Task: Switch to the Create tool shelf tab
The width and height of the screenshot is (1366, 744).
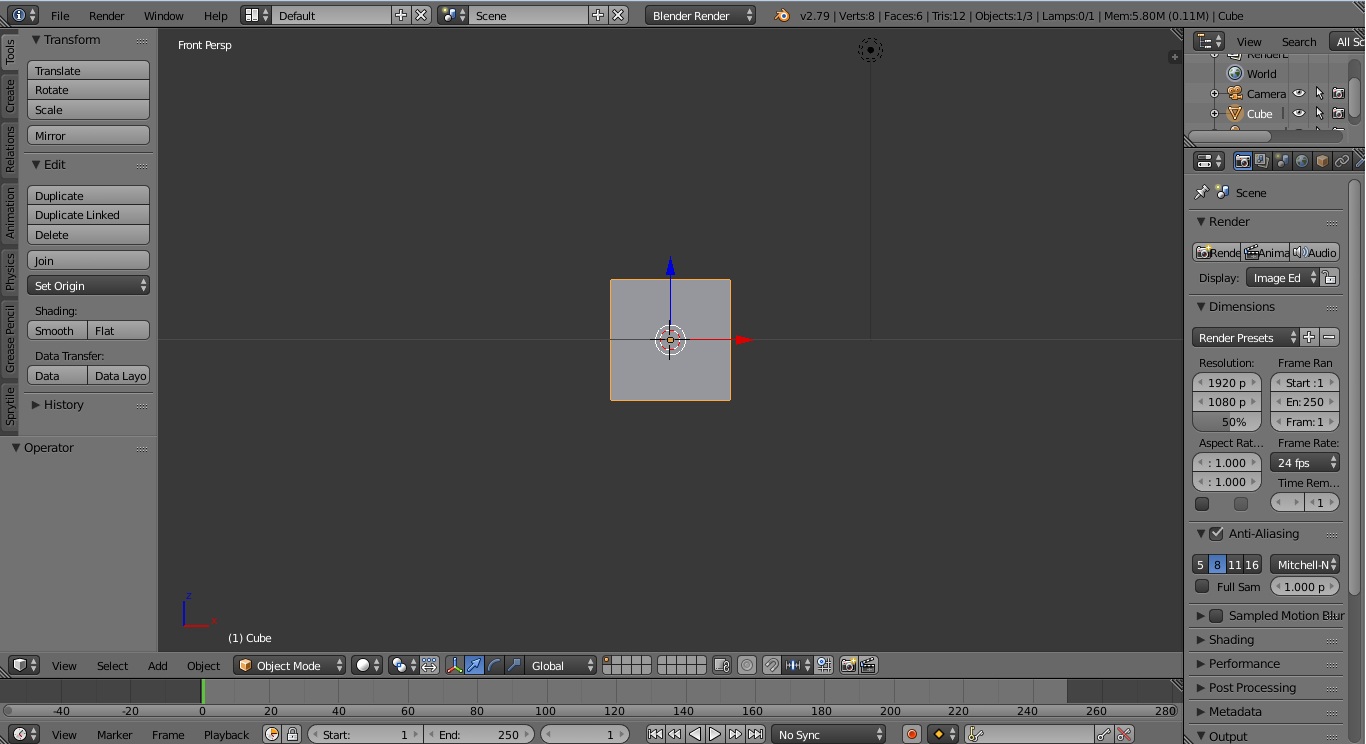Action: [10, 96]
